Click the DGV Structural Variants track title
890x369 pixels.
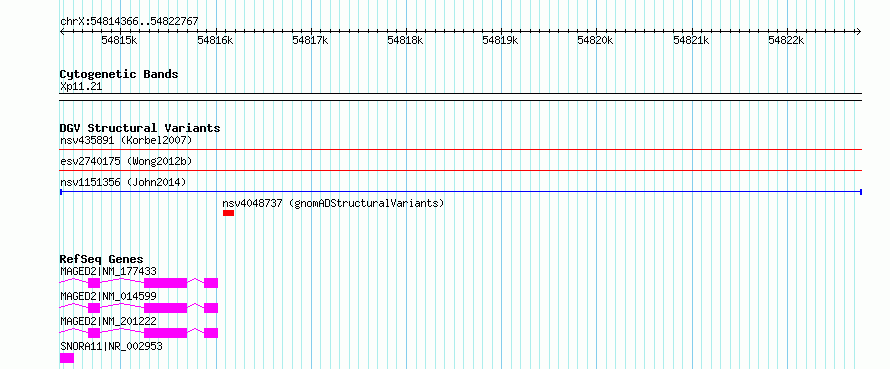(140, 128)
